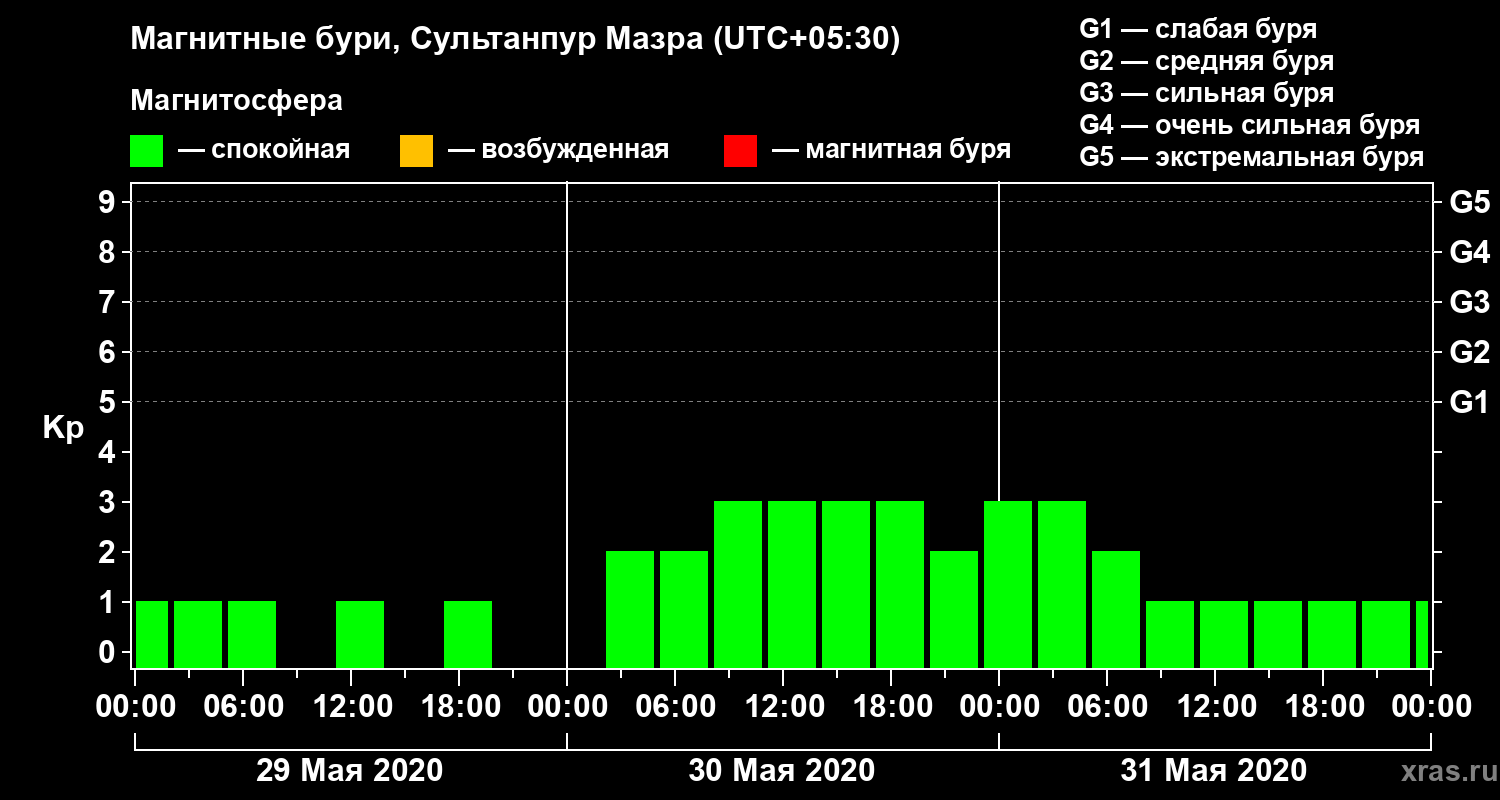Click the 'Kp' axis label
Viewport: 1500px width, 800px height.
[63, 428]
